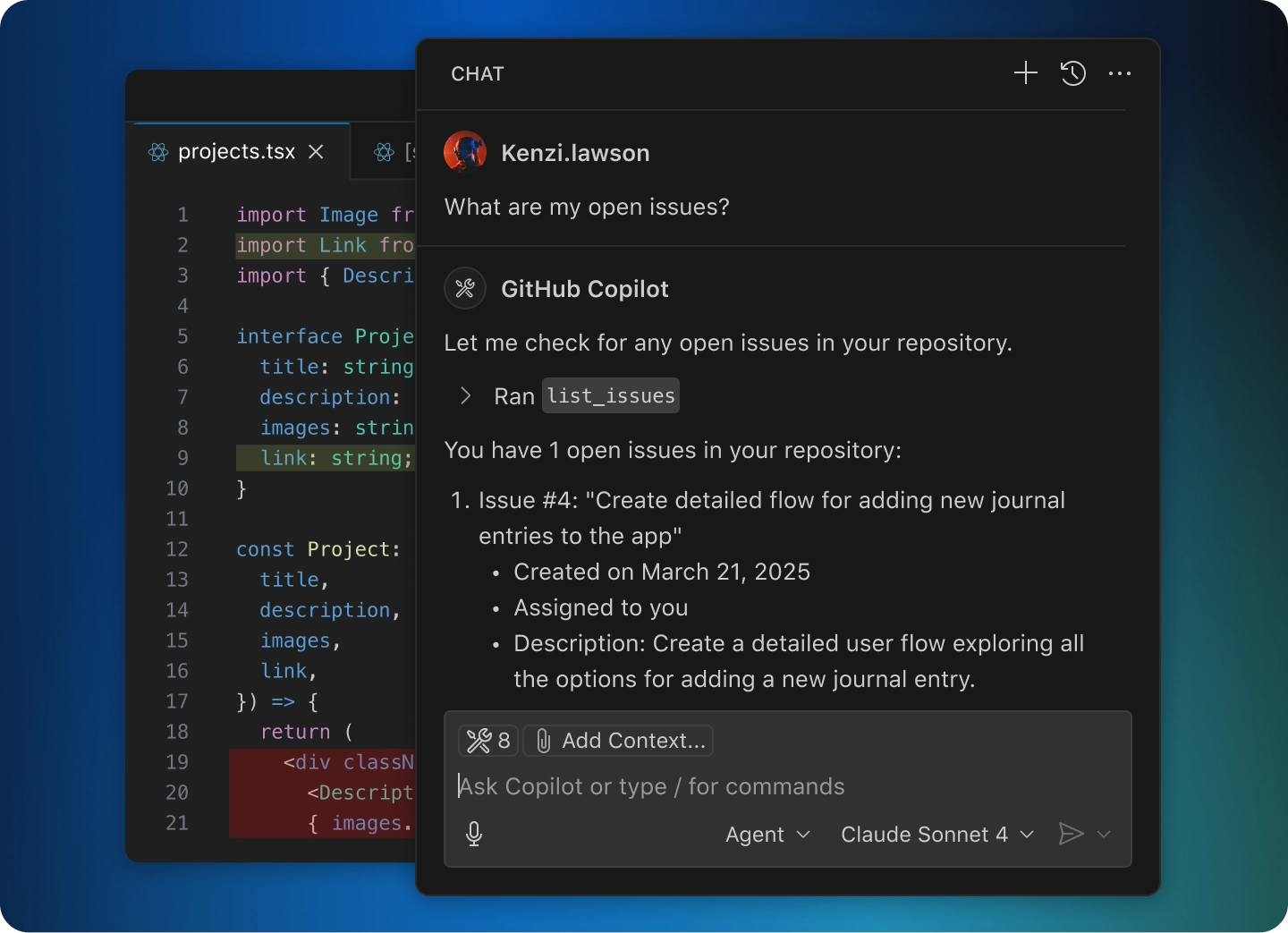The image size is (1288, 933).
Task: Click the Add Context button
Action: (618, 741)
